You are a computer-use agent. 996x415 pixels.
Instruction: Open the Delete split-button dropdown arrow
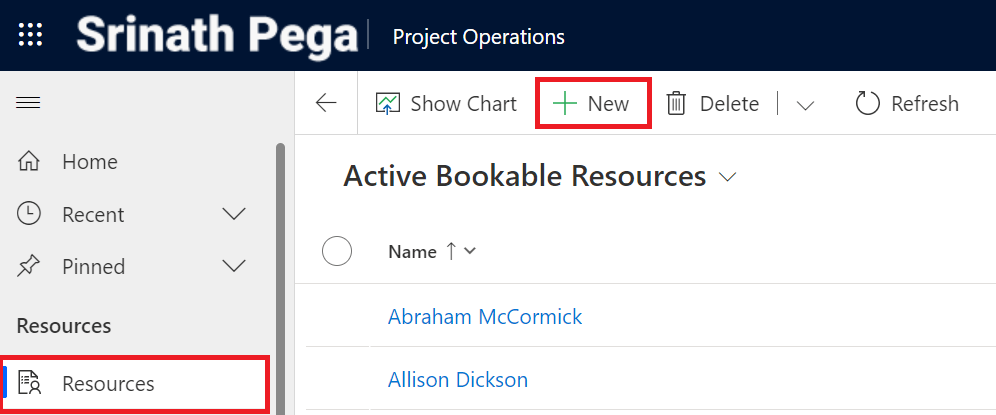click(x=805, y=105)
